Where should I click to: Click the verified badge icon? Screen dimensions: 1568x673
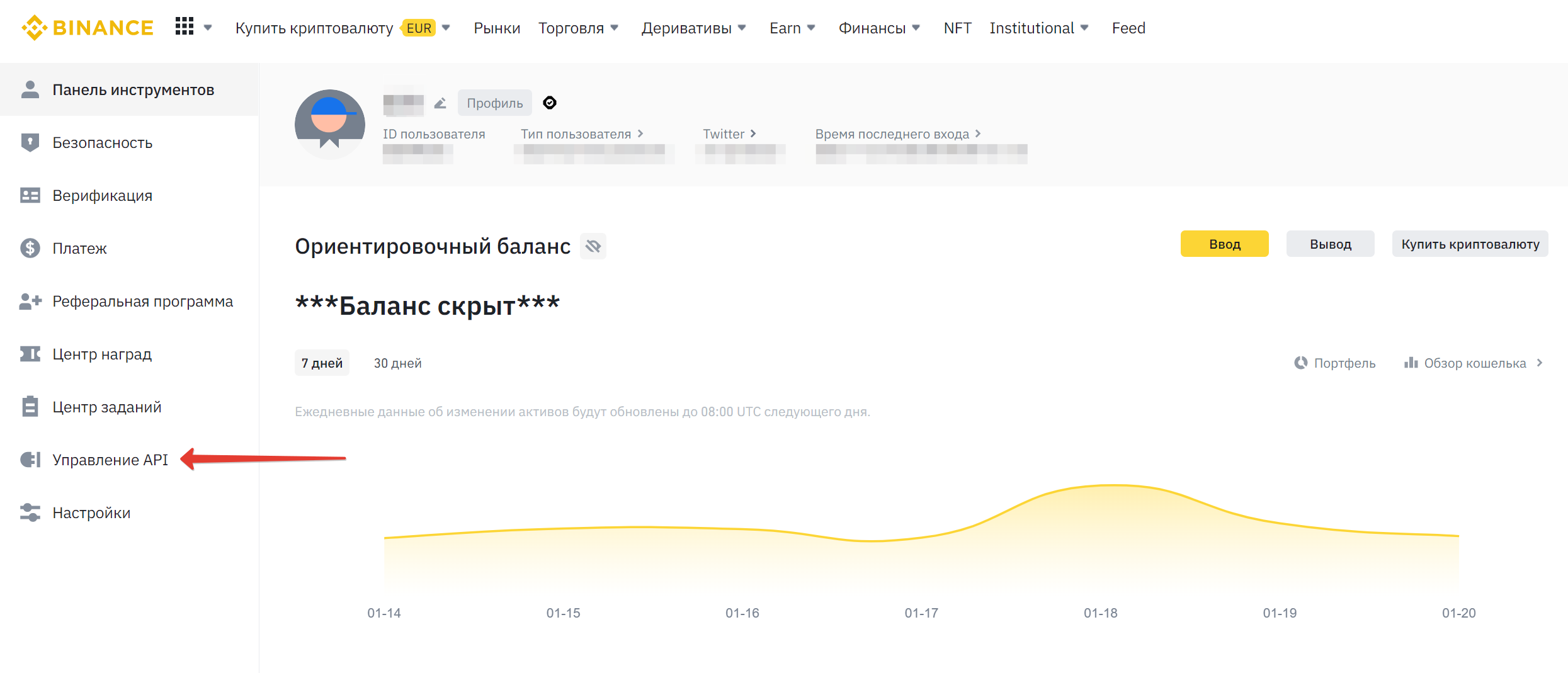pos(550,103)
